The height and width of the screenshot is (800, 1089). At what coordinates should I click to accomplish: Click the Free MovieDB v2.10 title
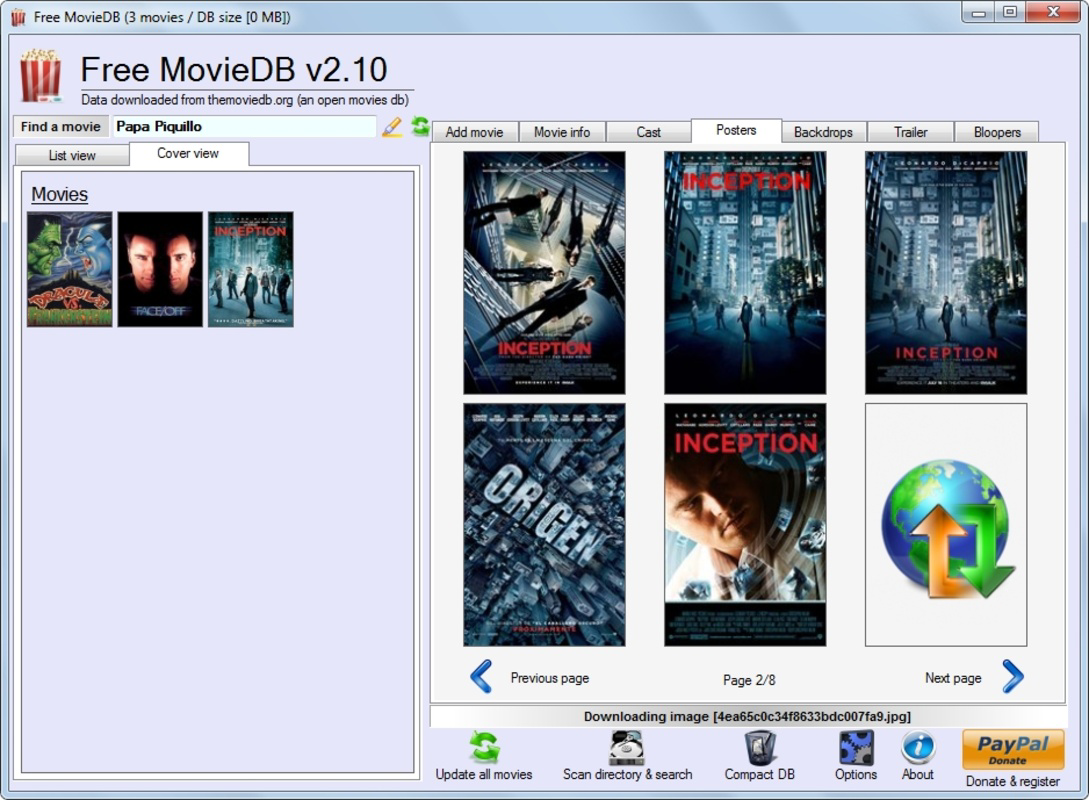coord(233,69)
